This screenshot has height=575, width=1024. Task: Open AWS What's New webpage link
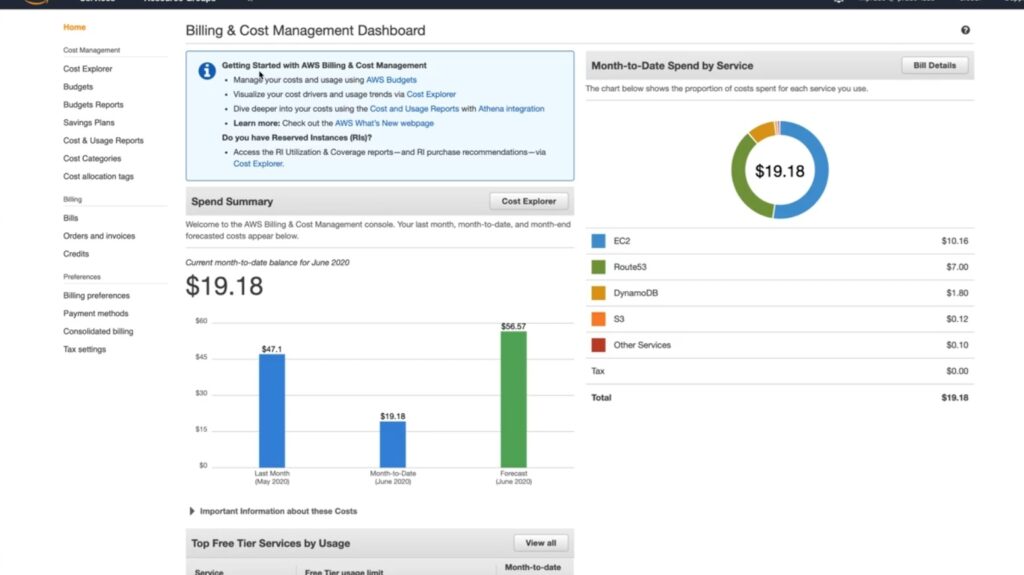pos(384,123)
